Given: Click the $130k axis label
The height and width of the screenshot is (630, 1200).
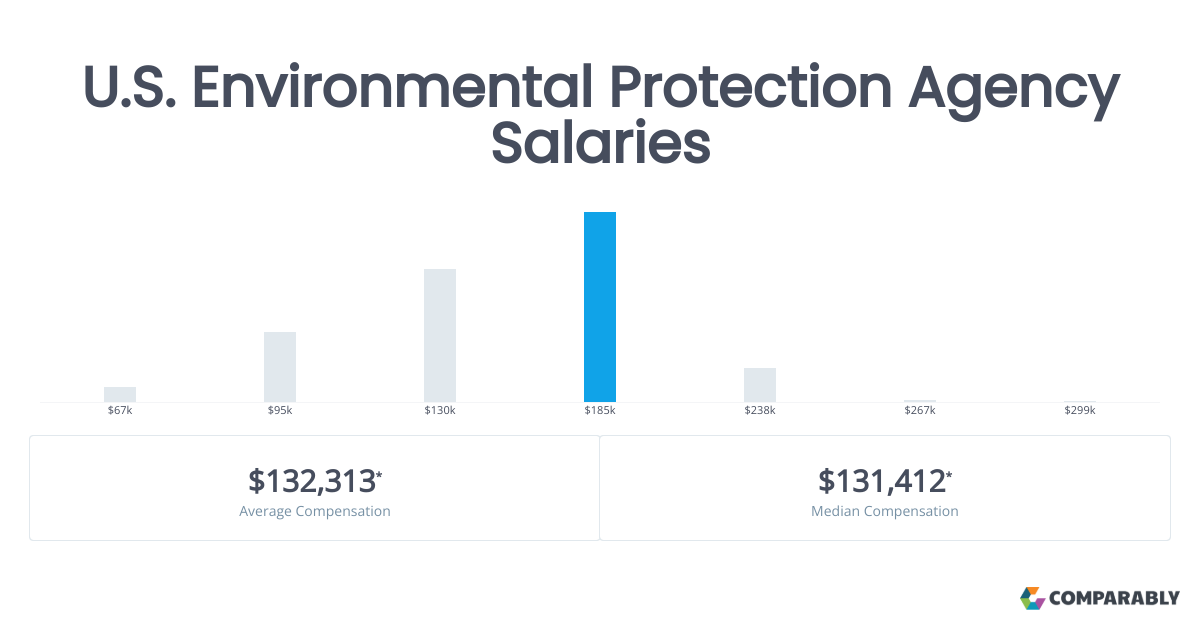Looking at the screenshot, I should point(440,410).
